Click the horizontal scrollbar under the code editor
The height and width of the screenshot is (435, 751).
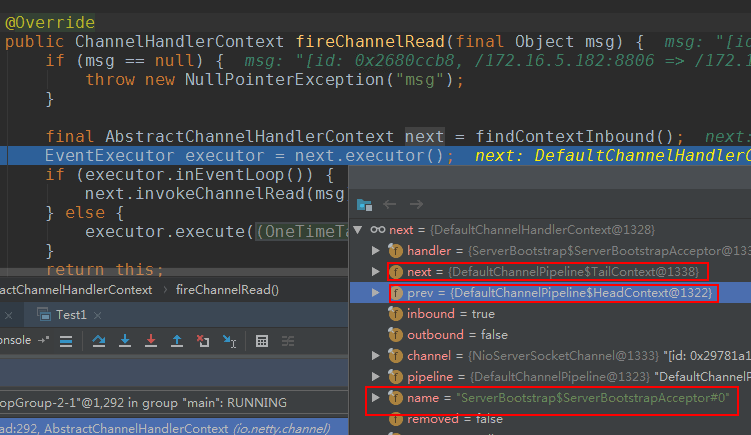pos(174,272)
